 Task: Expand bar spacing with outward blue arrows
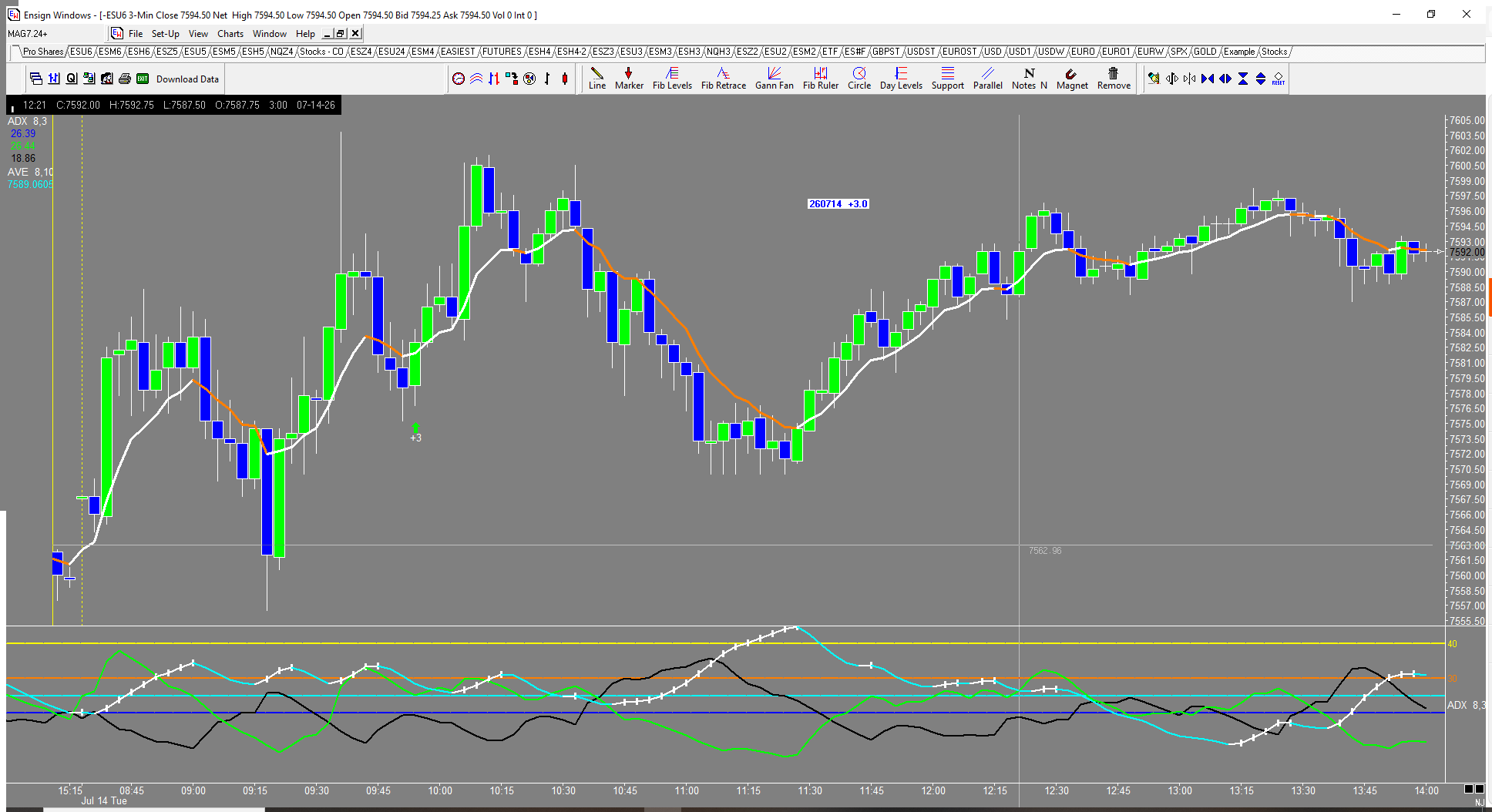1225,79
